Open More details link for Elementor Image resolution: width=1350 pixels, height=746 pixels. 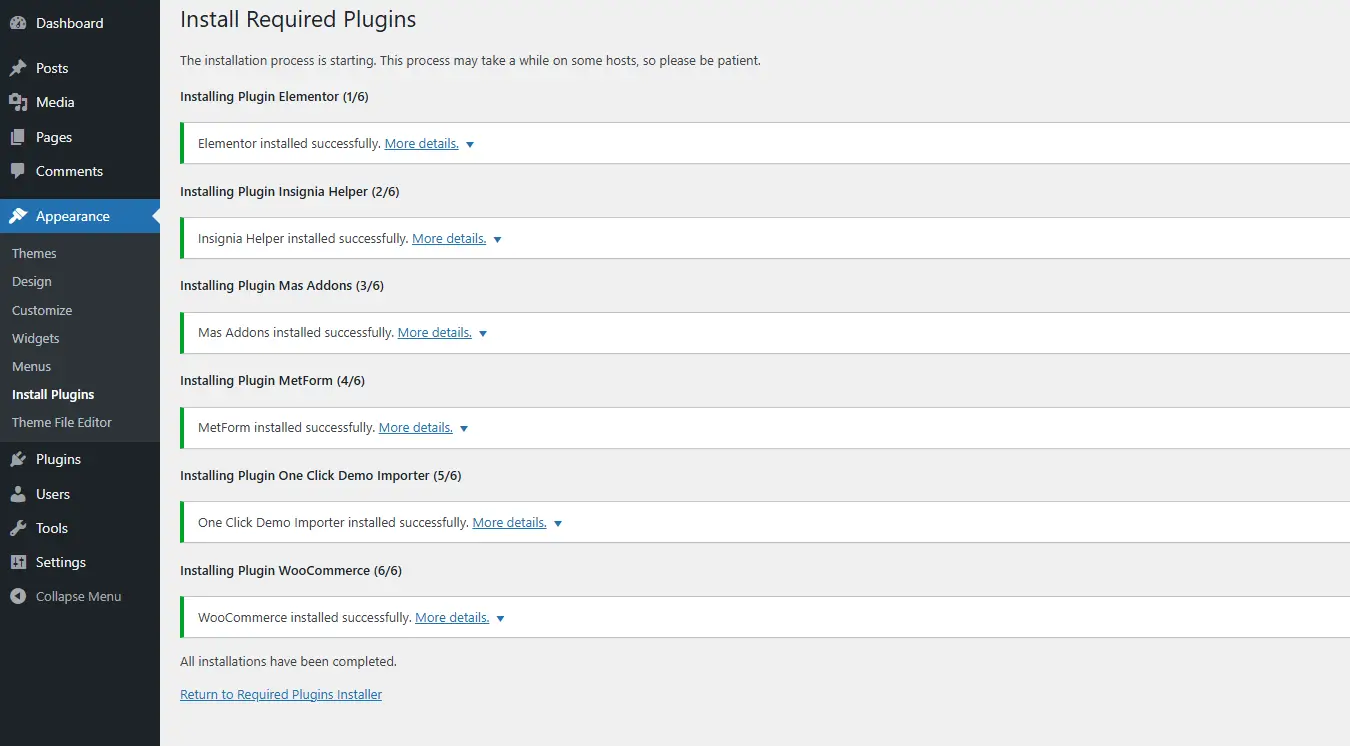click(422, 143)
